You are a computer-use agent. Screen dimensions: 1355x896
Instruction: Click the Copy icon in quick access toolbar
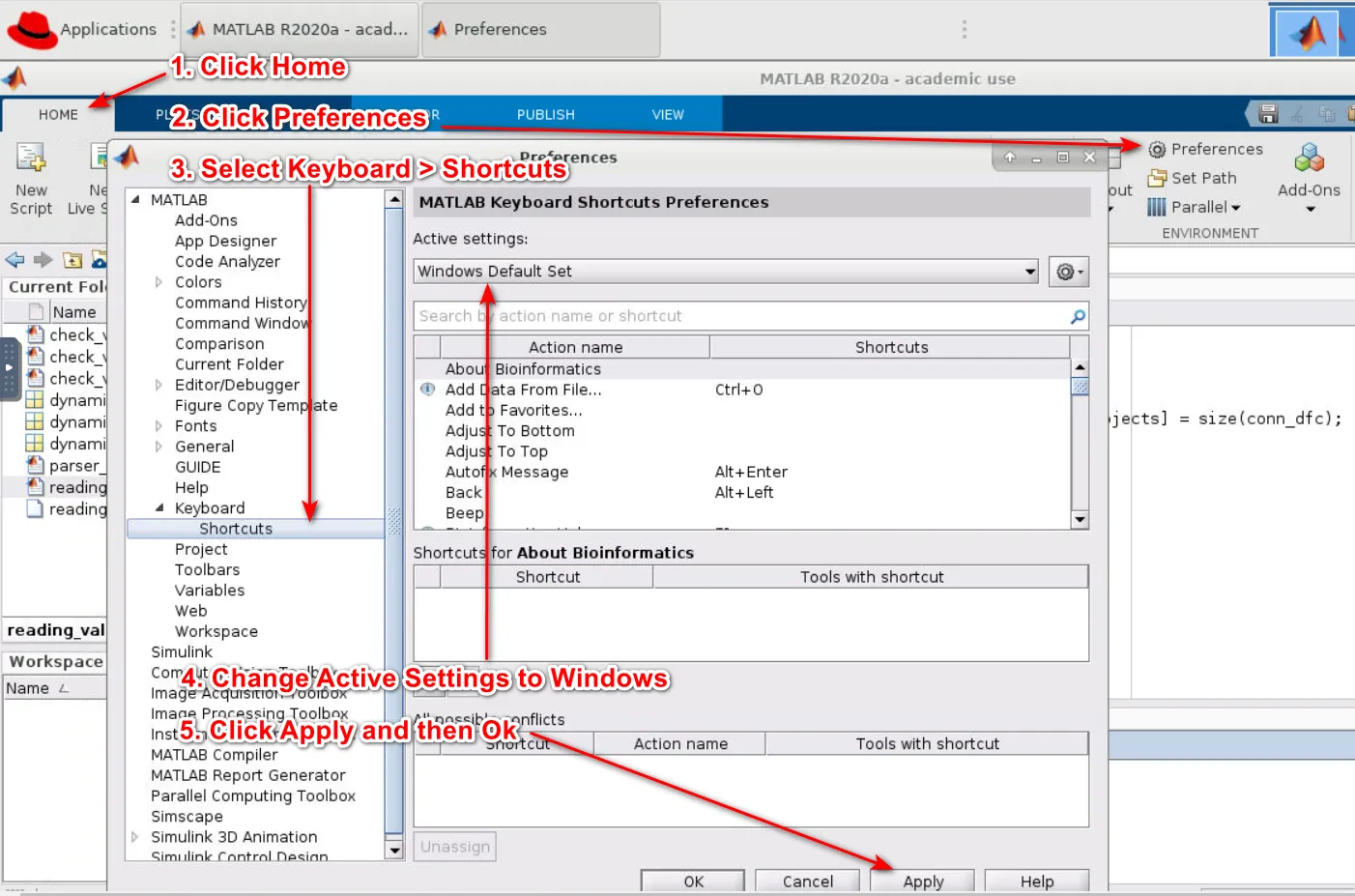pos(1327,114)
